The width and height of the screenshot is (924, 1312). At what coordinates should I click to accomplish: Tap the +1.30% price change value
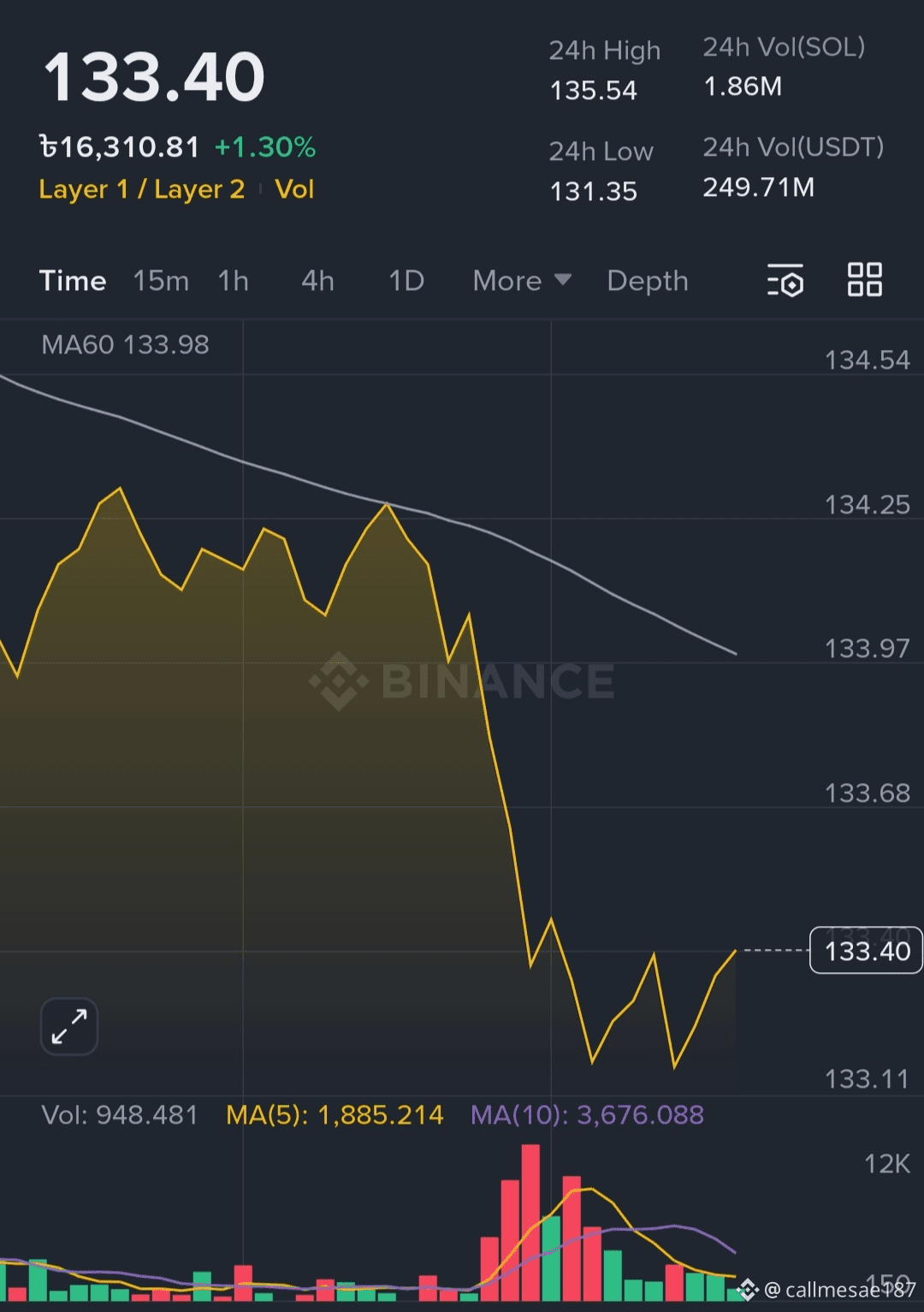[264, 147]
